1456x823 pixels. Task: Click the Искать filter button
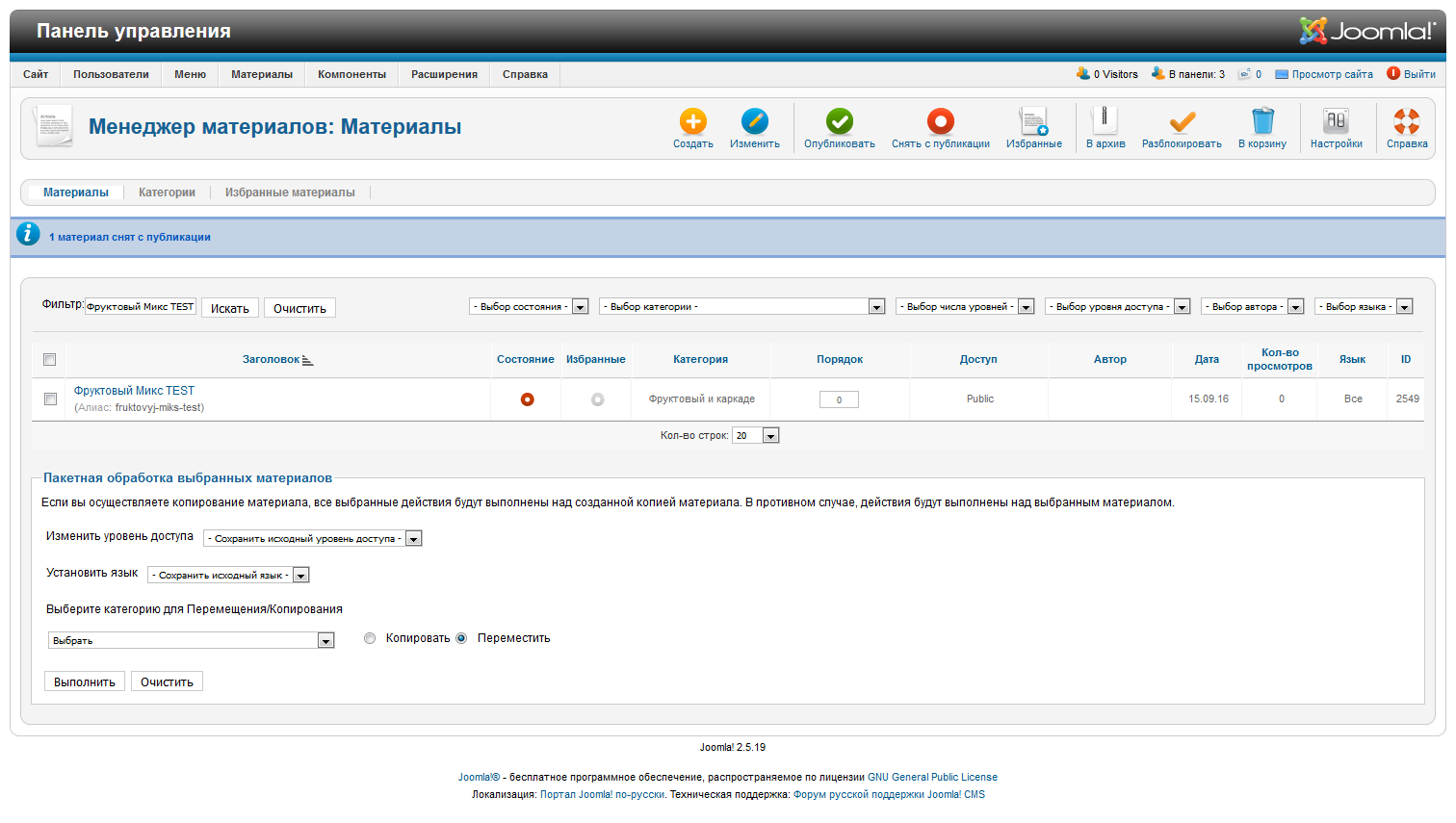230,308
